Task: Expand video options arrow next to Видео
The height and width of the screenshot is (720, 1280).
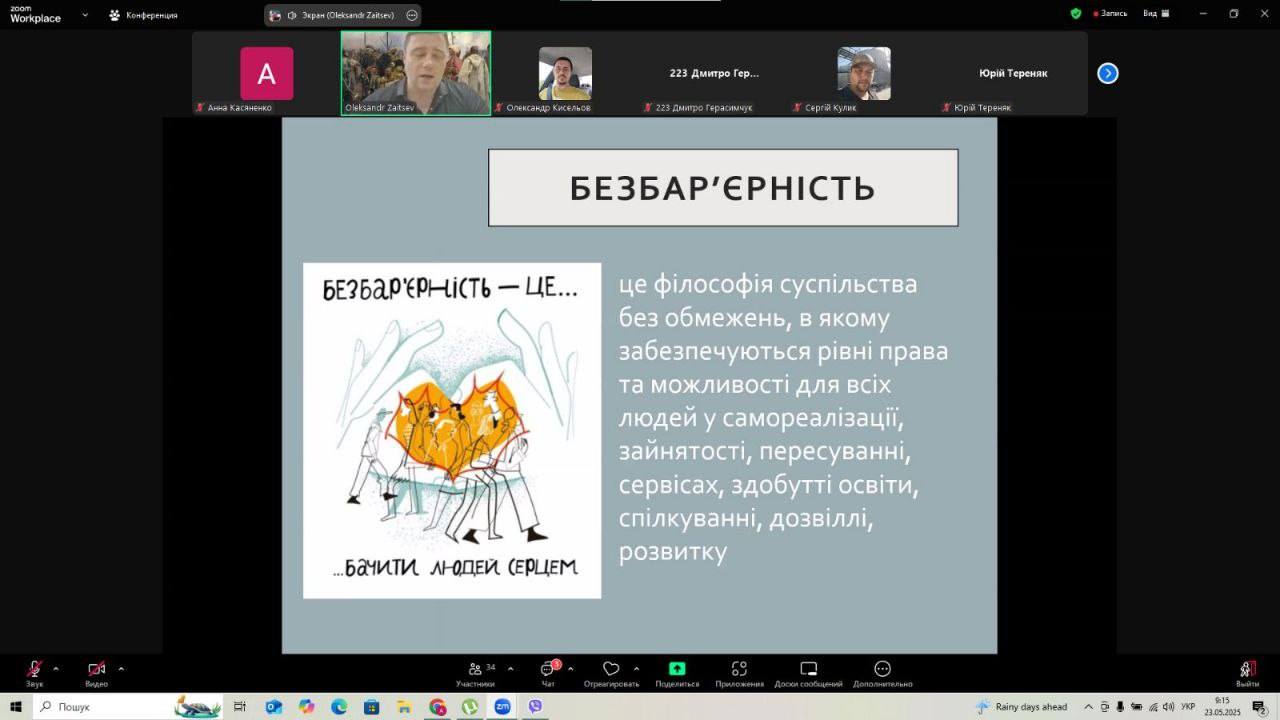Action: point(121,668)
